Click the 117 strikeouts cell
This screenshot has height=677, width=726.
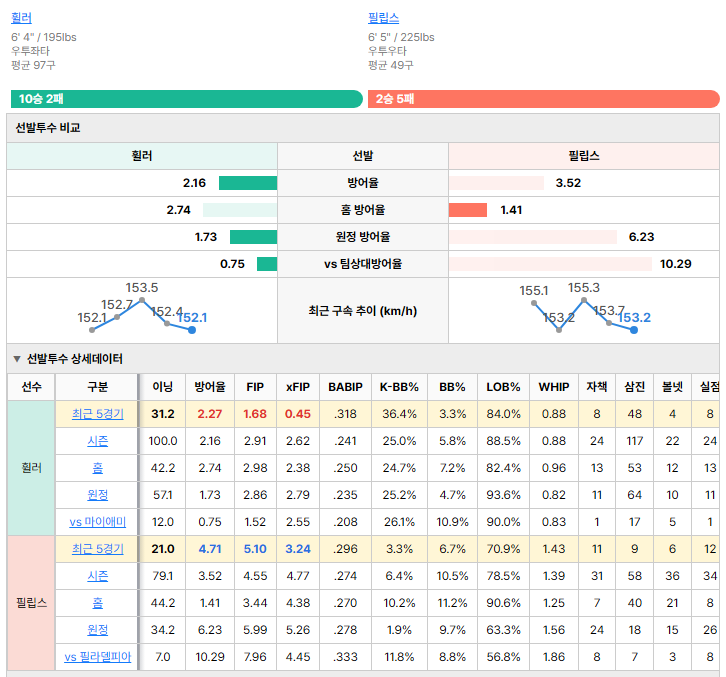pos(634,441)
